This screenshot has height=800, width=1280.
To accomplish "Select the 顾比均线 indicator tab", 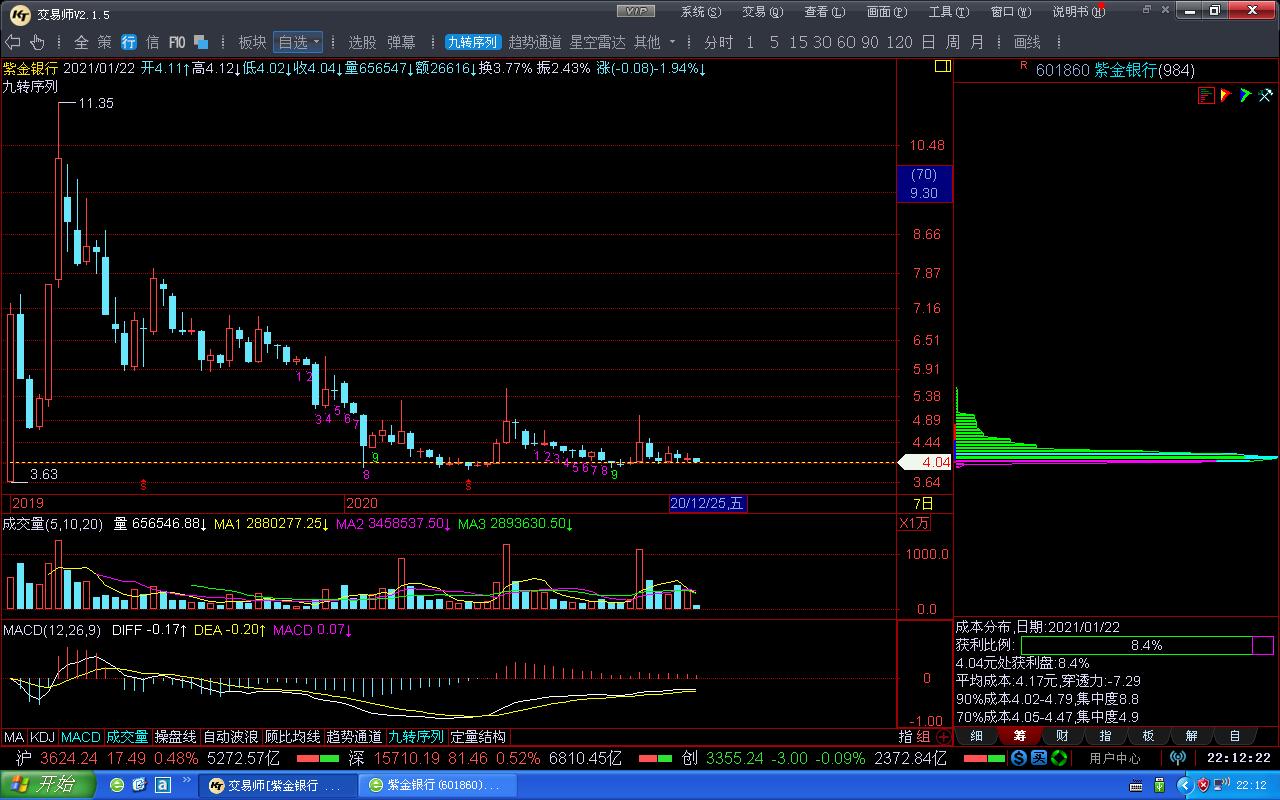I will (292, 737).
